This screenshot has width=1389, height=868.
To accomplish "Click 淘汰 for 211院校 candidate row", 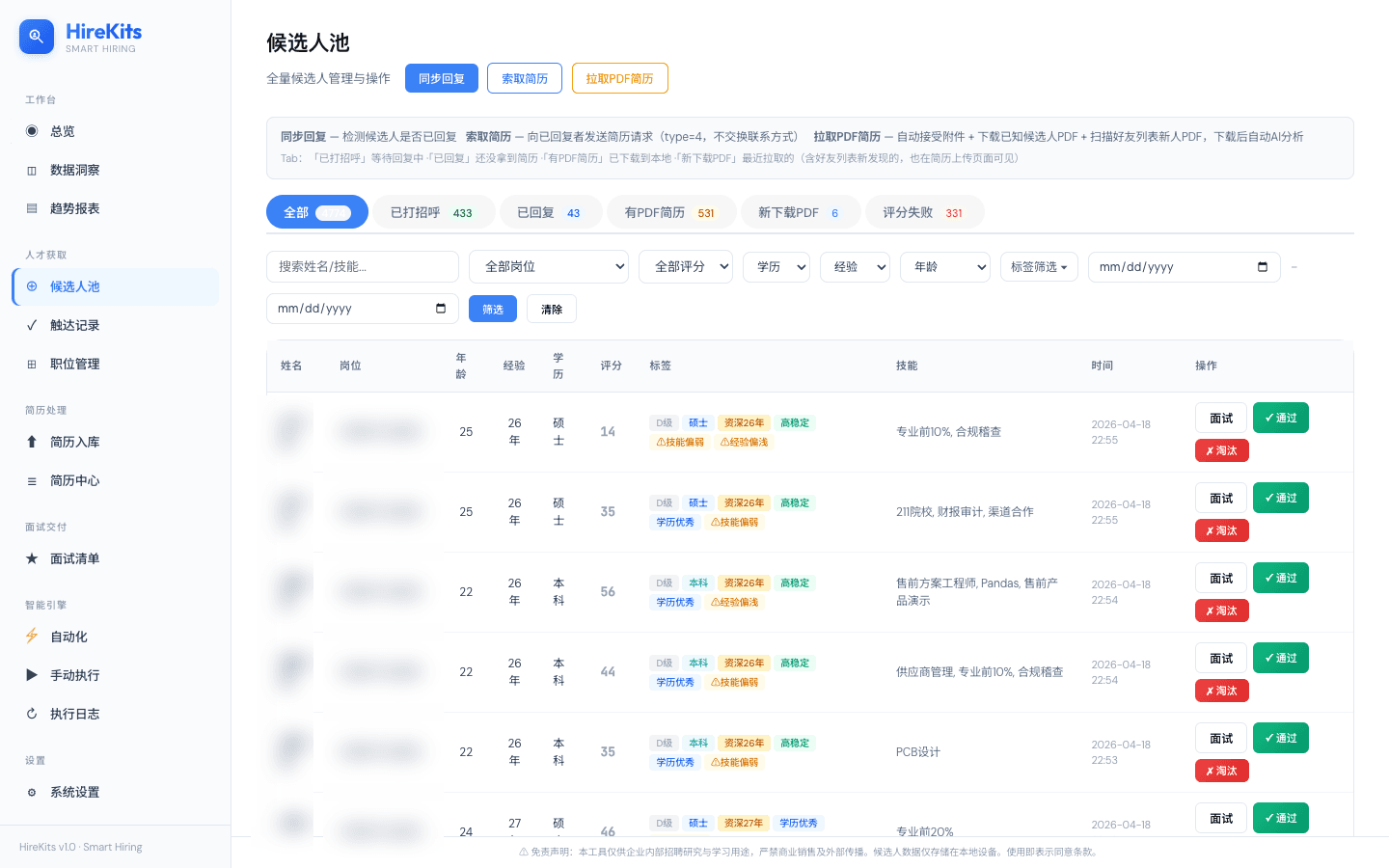I will pyautogui.click(x=1222, y=530).
